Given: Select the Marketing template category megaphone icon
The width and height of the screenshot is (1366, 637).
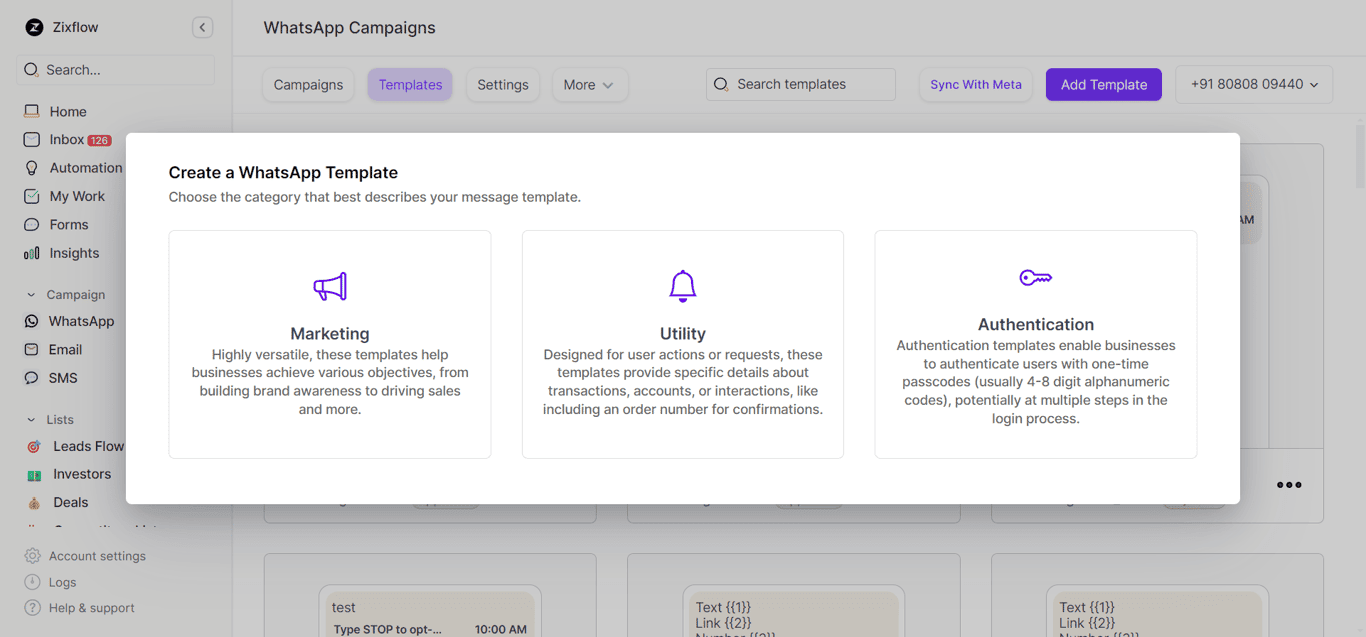Looking at the screenshot, I should pos(330,285).
